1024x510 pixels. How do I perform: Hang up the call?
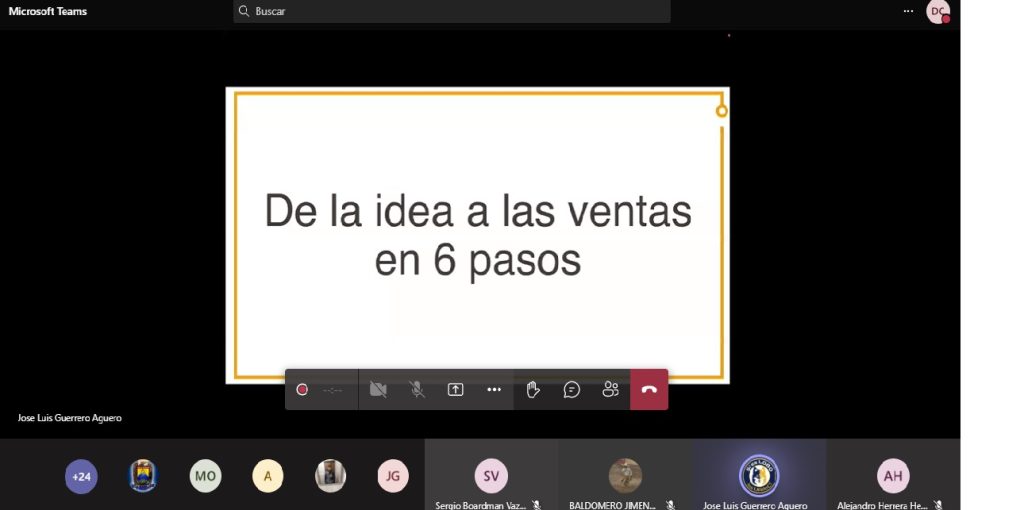coord(649,390)
